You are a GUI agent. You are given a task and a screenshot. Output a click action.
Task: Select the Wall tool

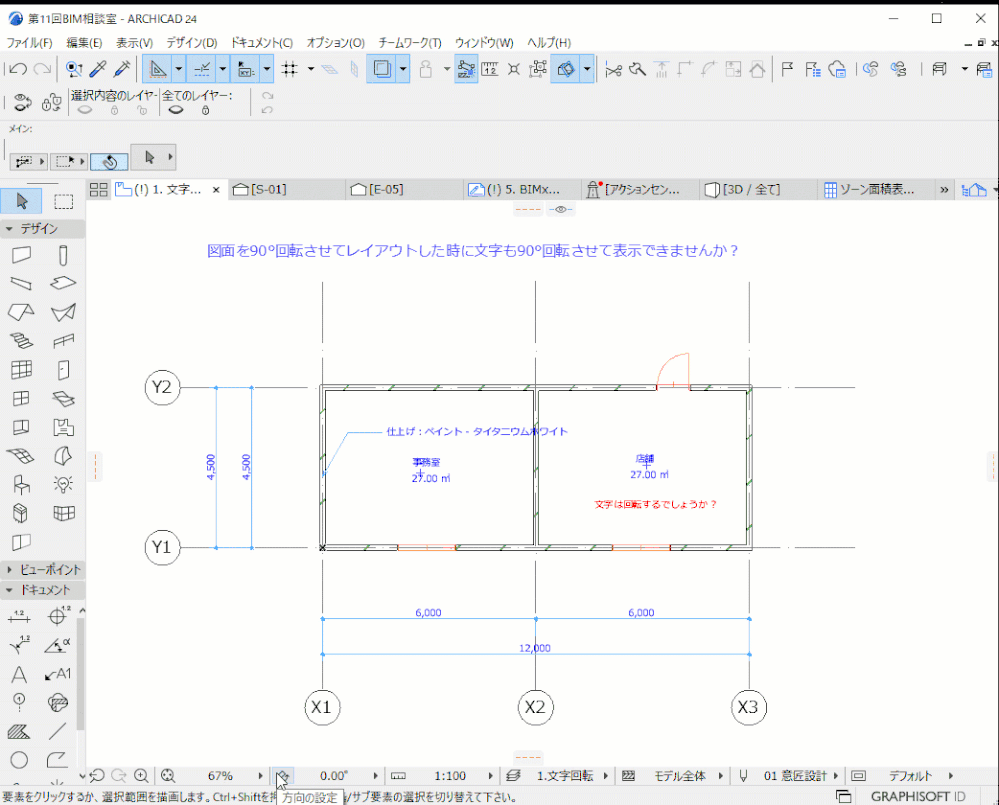click(x=21, y=255)
